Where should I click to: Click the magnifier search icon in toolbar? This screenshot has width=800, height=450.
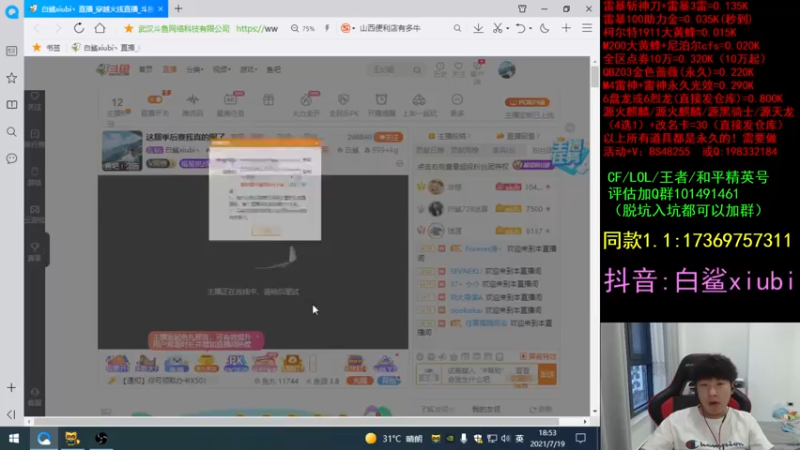457,29
